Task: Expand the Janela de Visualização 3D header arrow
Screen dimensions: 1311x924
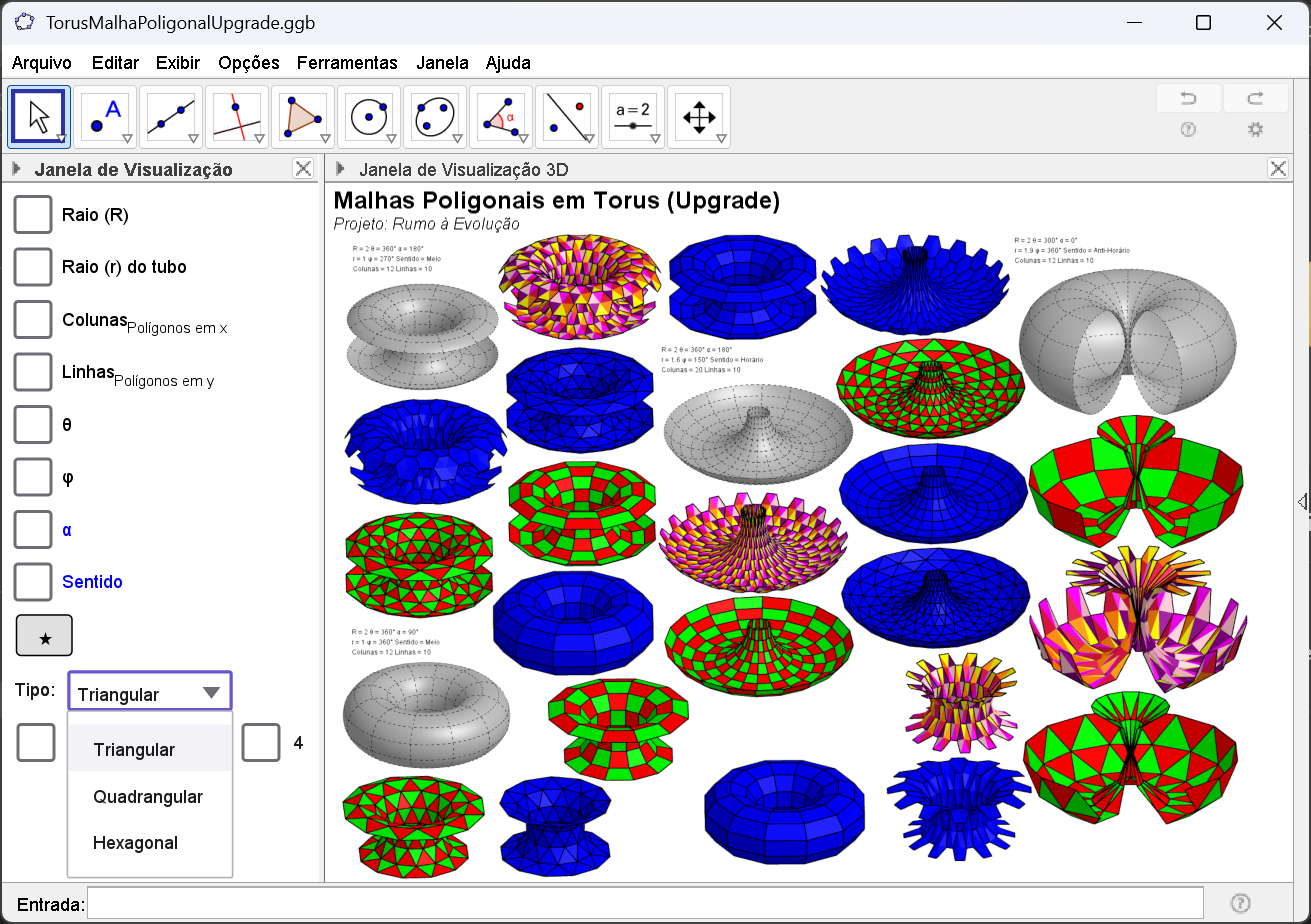Action: pos(342,169)
